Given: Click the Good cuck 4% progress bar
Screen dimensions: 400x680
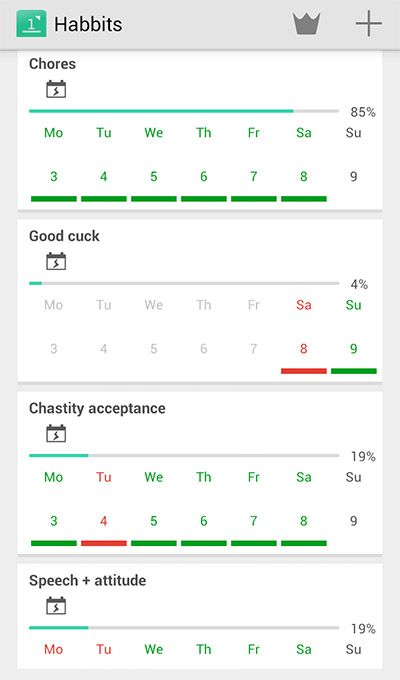Looking at the screenshot, I should (x=184, y=283).
